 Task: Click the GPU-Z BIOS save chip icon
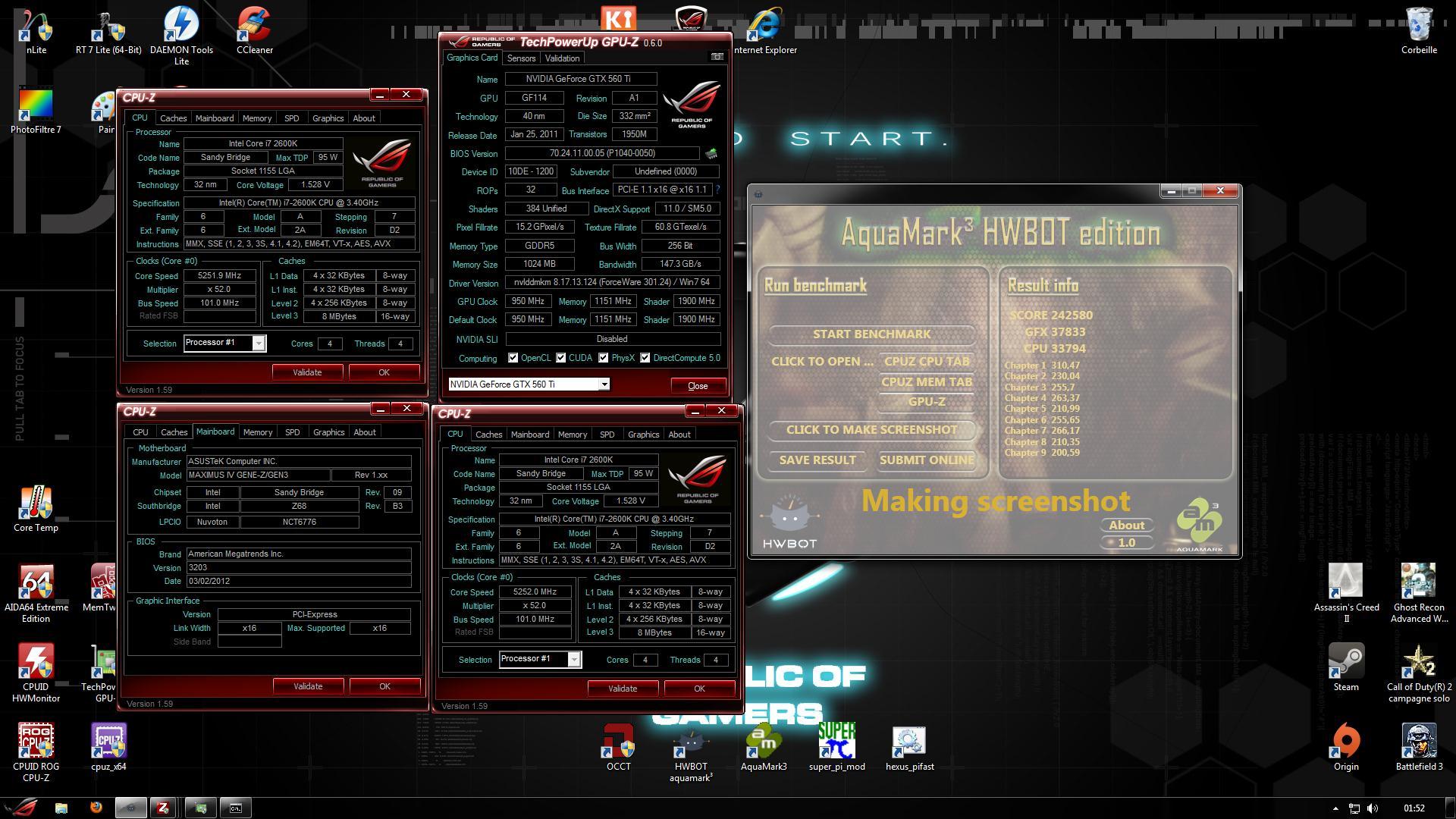711,153
